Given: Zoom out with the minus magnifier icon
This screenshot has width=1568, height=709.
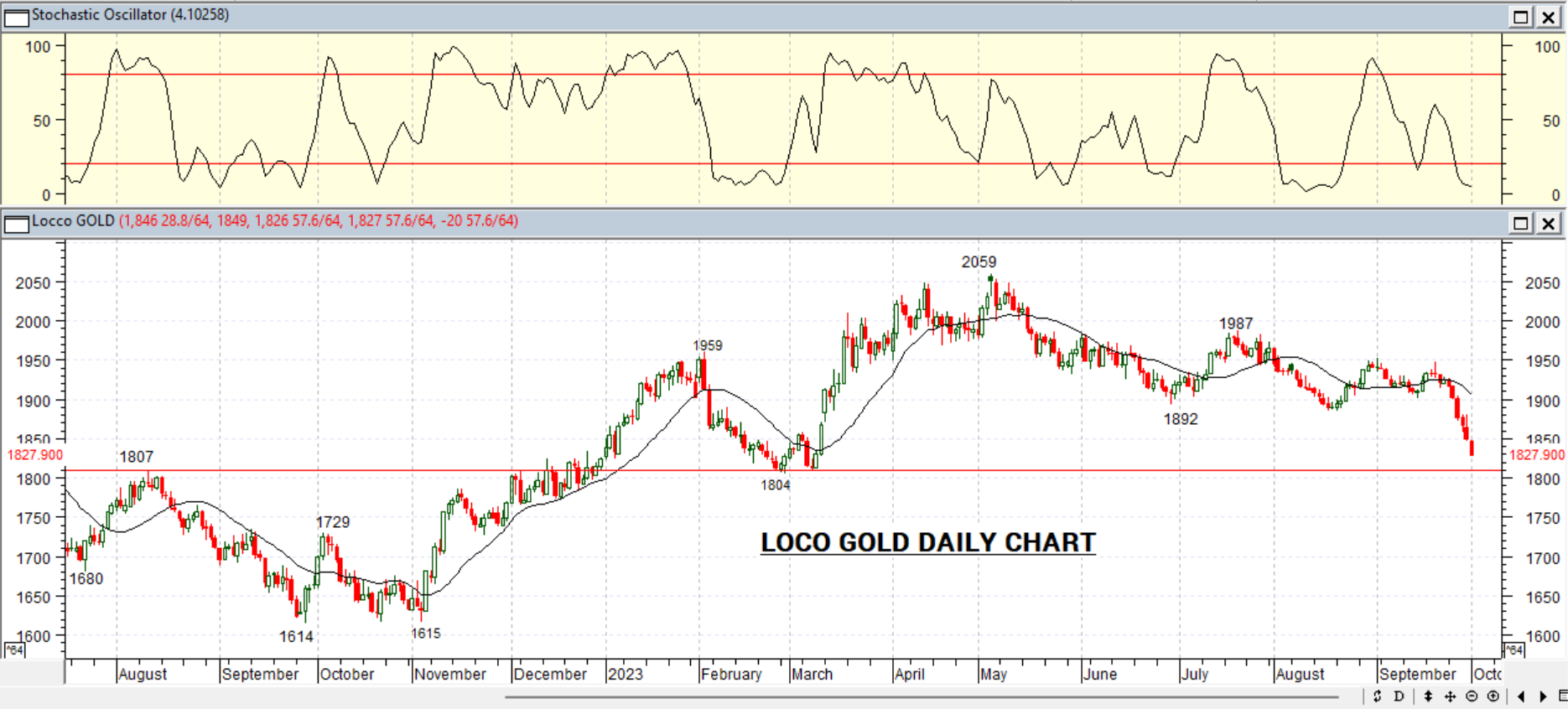Looking at the screenshot, I should click(1472, 696).
